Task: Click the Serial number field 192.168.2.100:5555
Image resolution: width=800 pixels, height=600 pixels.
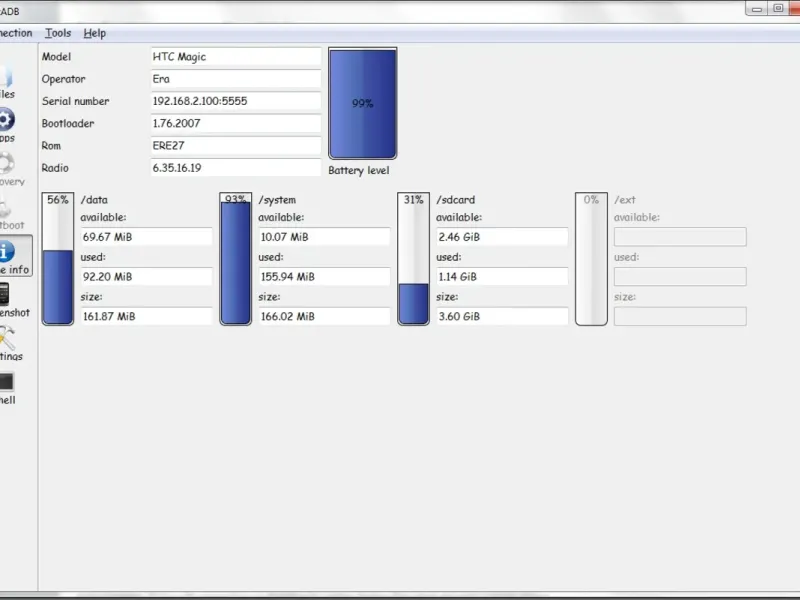Action: (236, 101)
